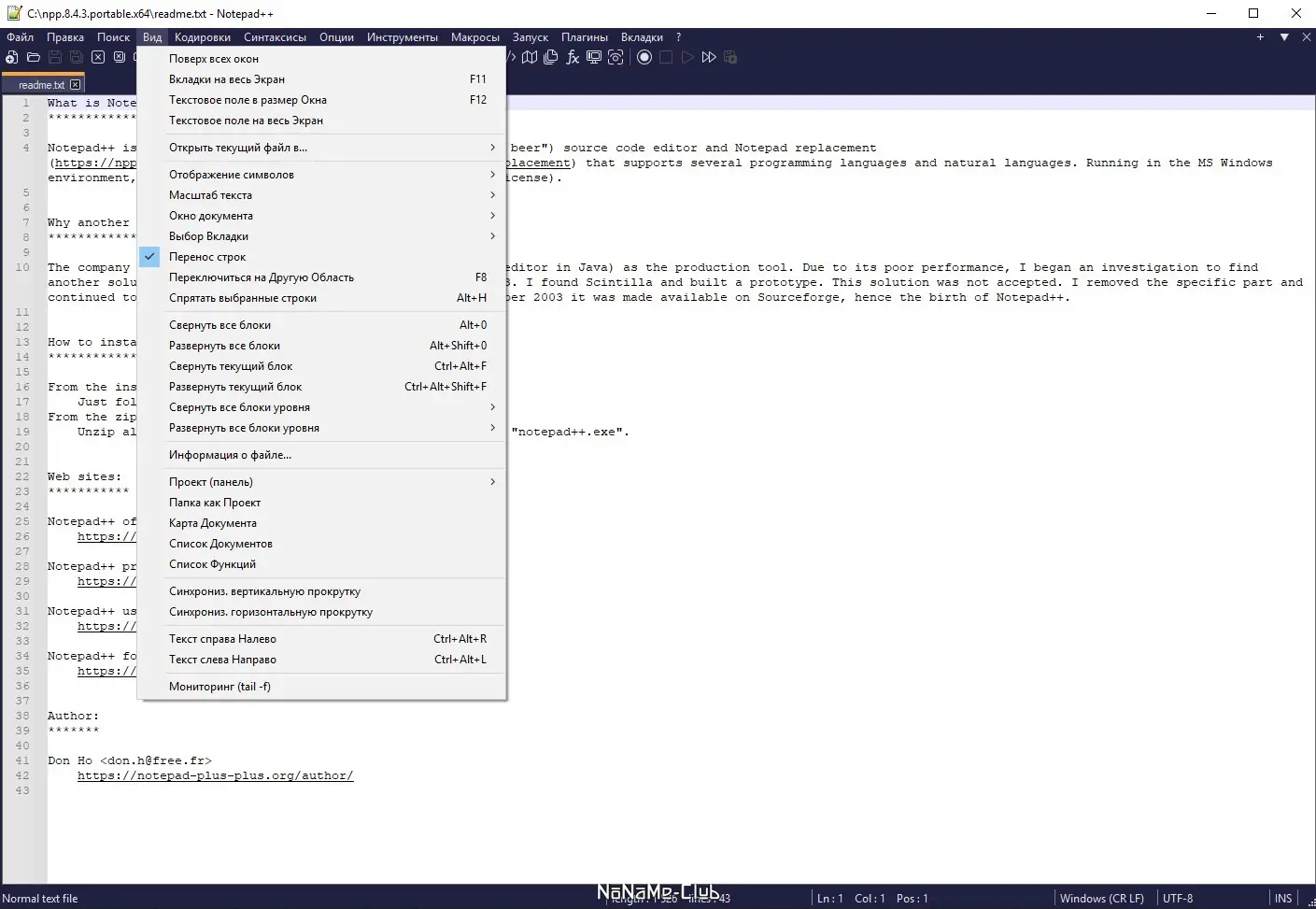Close the readme.txt tab with its X
This screenshot has width=1316, height=909.
(x=76, y=84)
